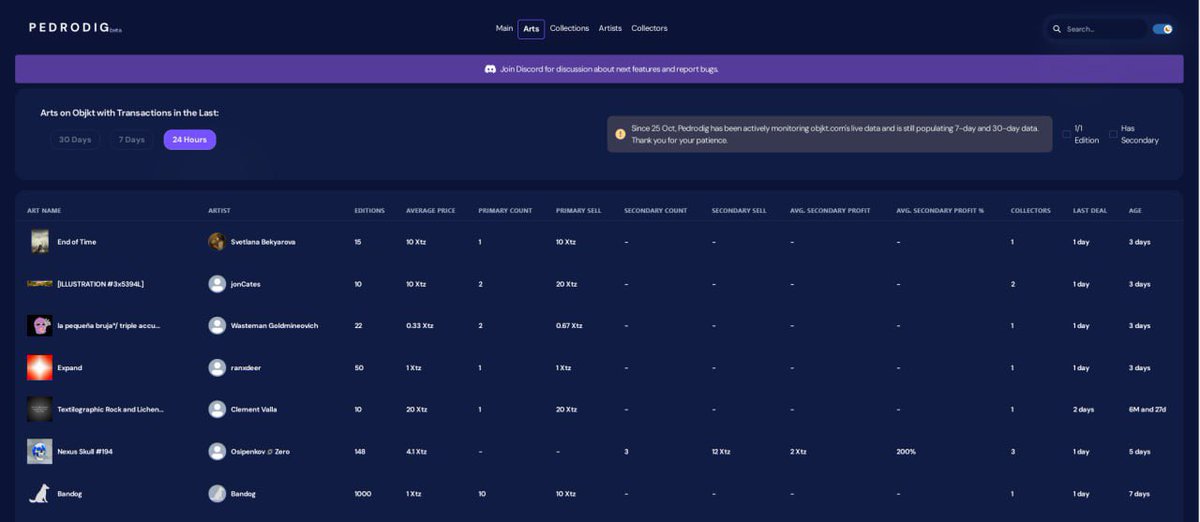Open artist jonCates name link

point(246,284)
